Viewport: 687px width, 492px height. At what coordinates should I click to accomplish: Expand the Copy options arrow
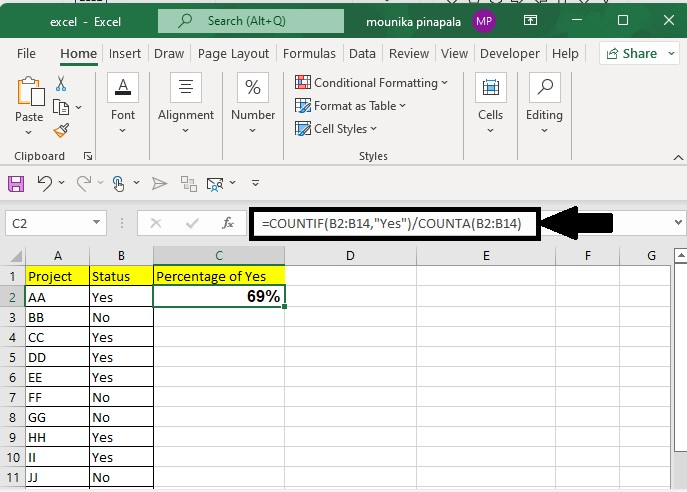click(x=78, y=107)
